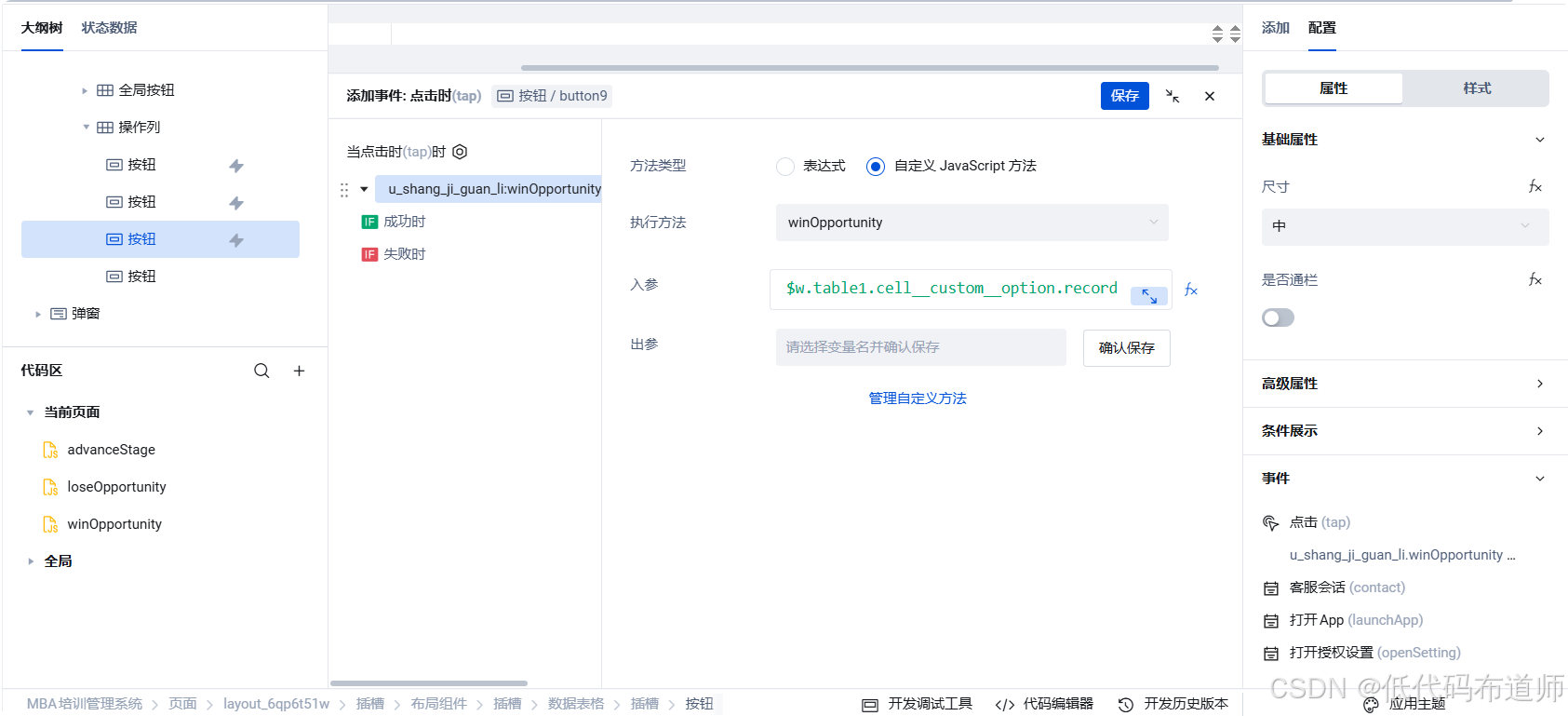Click the 打开 App (launchApp) event entry

[x=1356, y=620]
